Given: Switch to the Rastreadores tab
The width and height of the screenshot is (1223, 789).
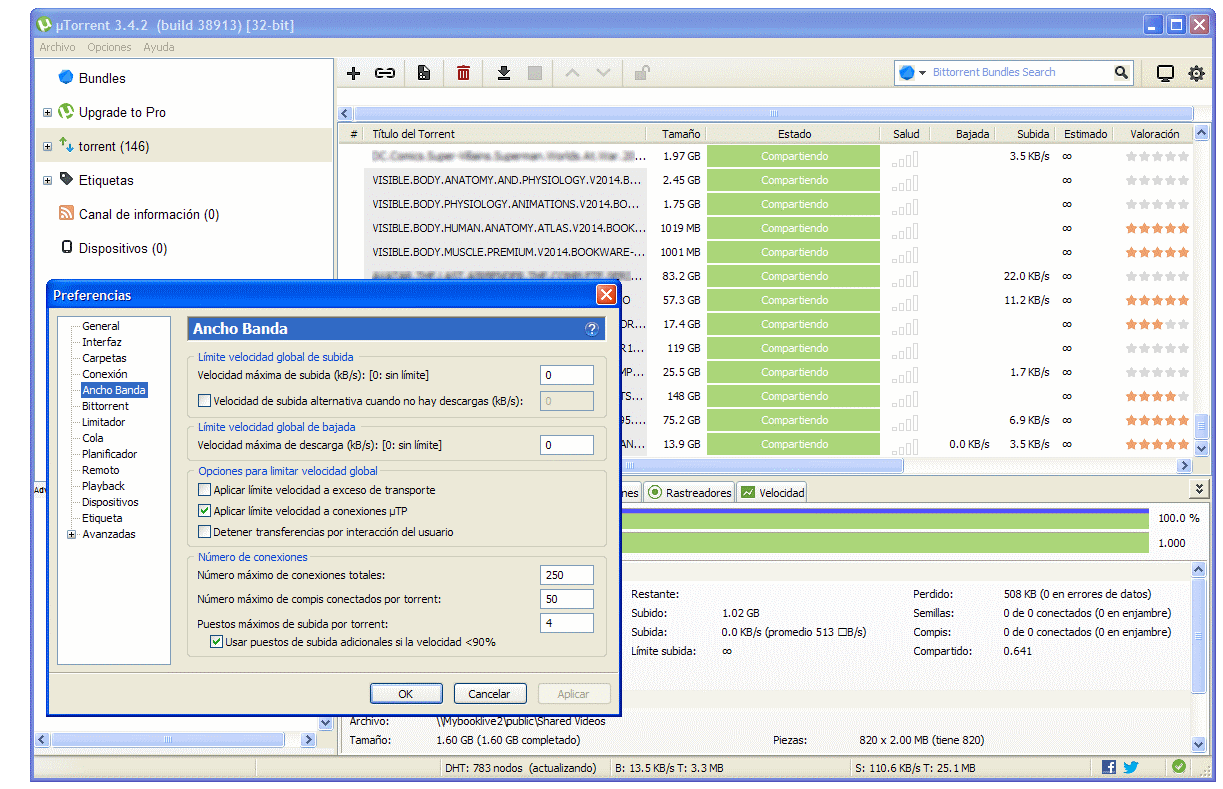Looking at the screenshot, I should 689,492.
